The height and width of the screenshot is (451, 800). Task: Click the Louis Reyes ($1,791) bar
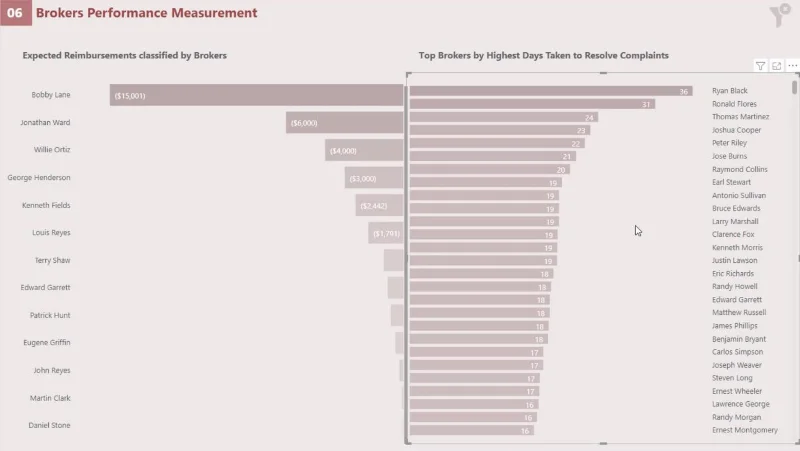point(386,233)
